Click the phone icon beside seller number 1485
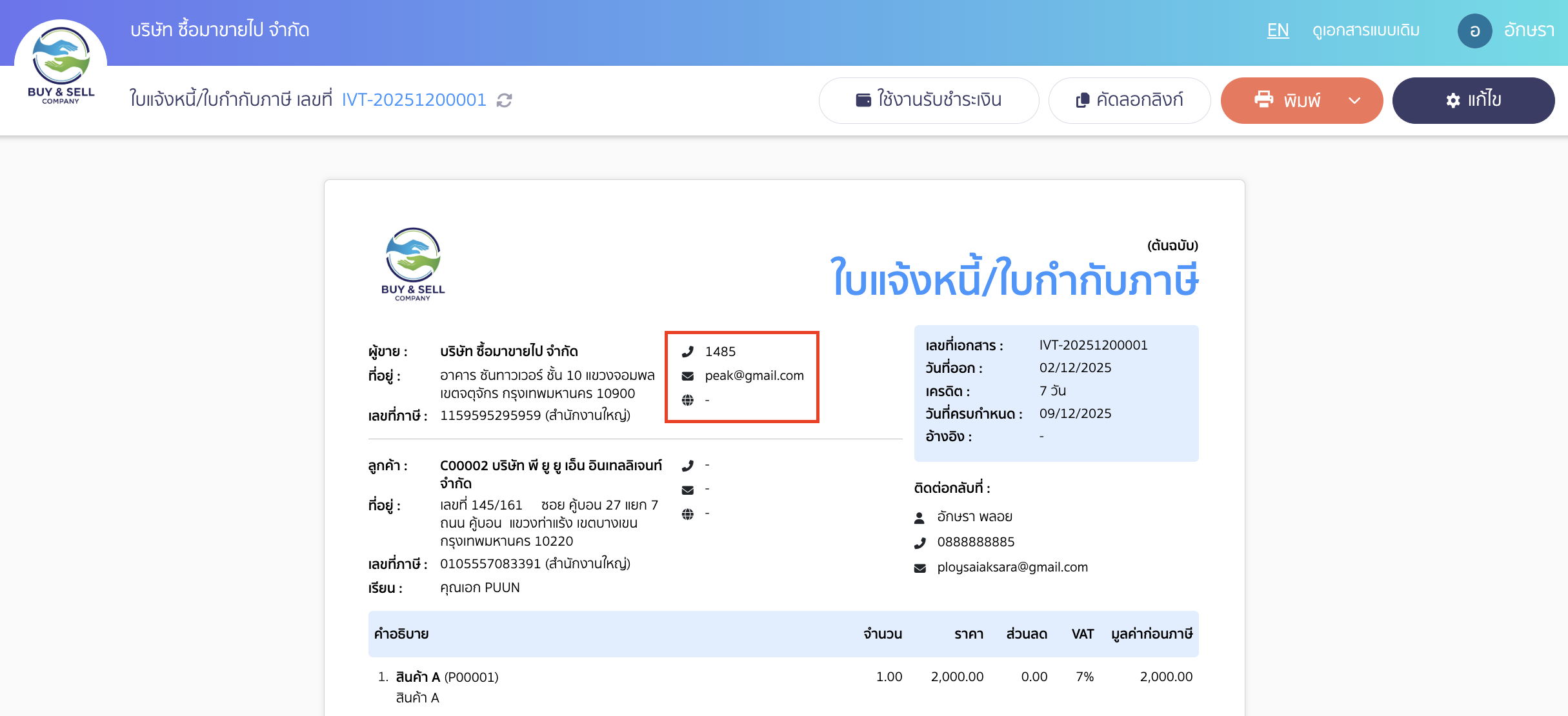Viewport: 1568px width, 716px height. point(688,352)
